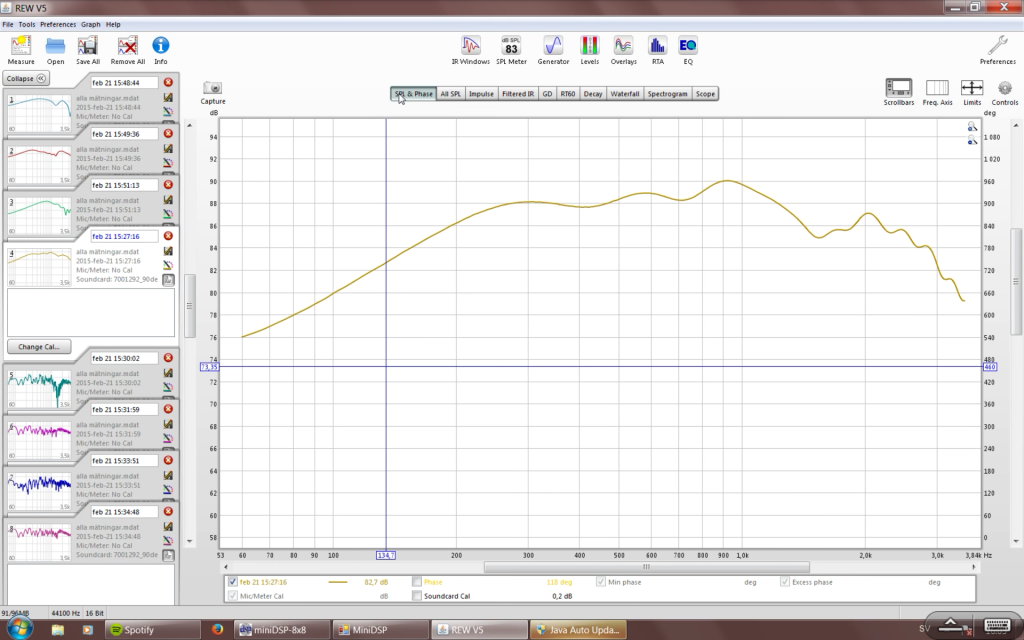Open the Levels meter tool
The image size is (1024, 640).
tap(590, 50)
